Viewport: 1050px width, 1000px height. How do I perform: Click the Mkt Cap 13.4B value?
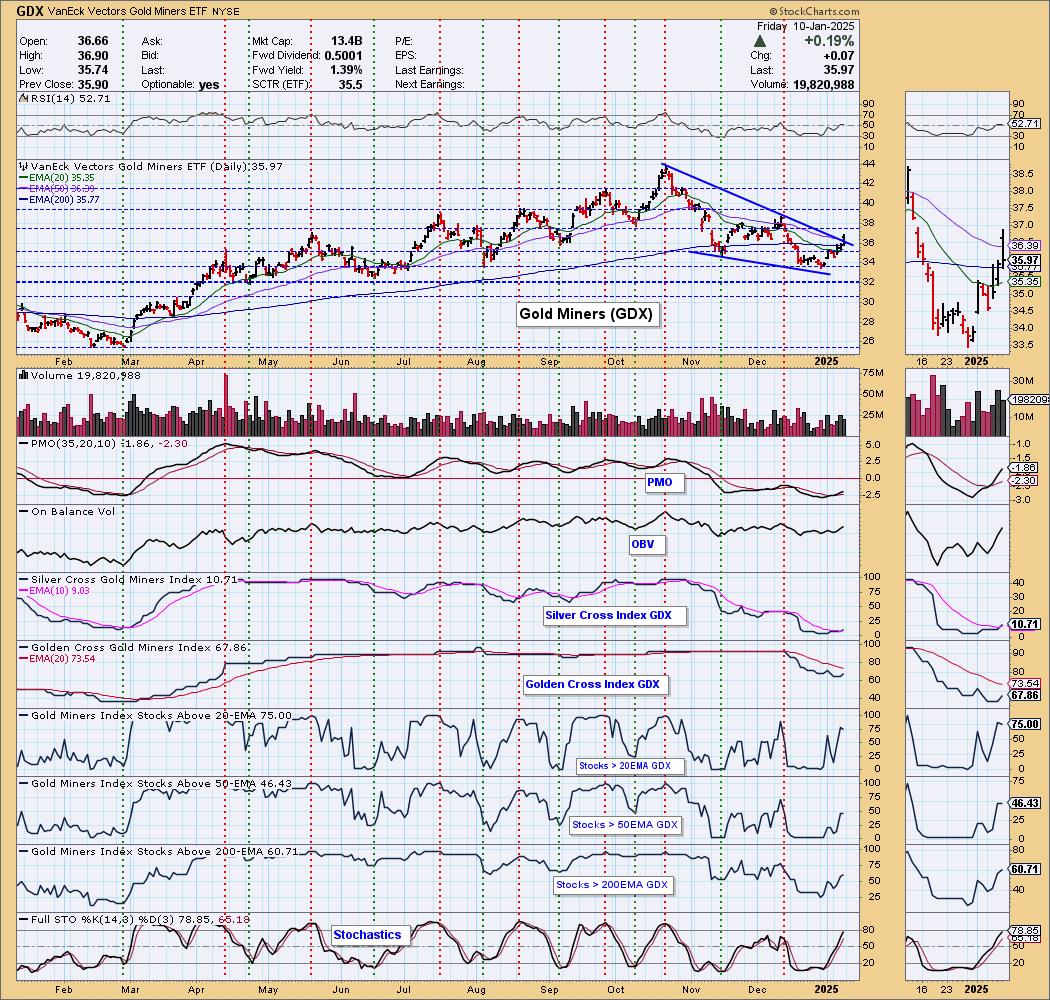(346, 41)
